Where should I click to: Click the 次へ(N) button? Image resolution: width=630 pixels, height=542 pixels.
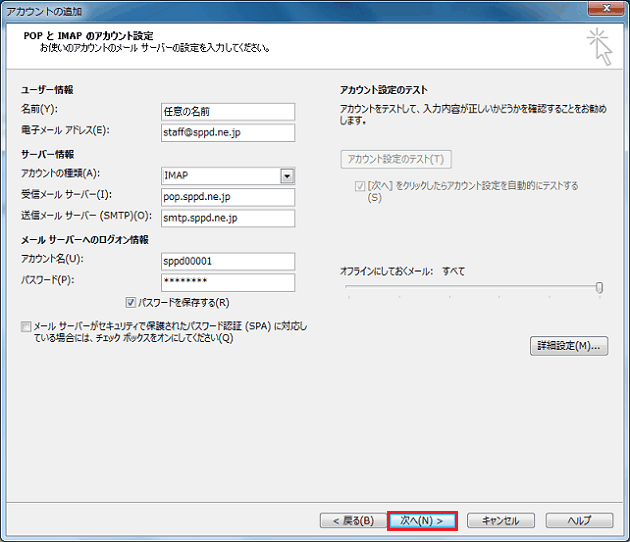(422, 521)
